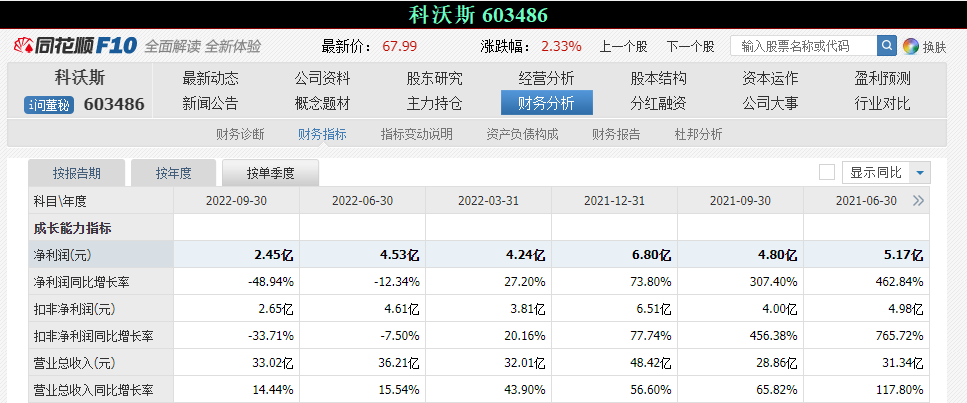The width and height of the screenshot is (967, 403).
Task: Click the 同花顺 F10 logo
Action: point(75,46)
